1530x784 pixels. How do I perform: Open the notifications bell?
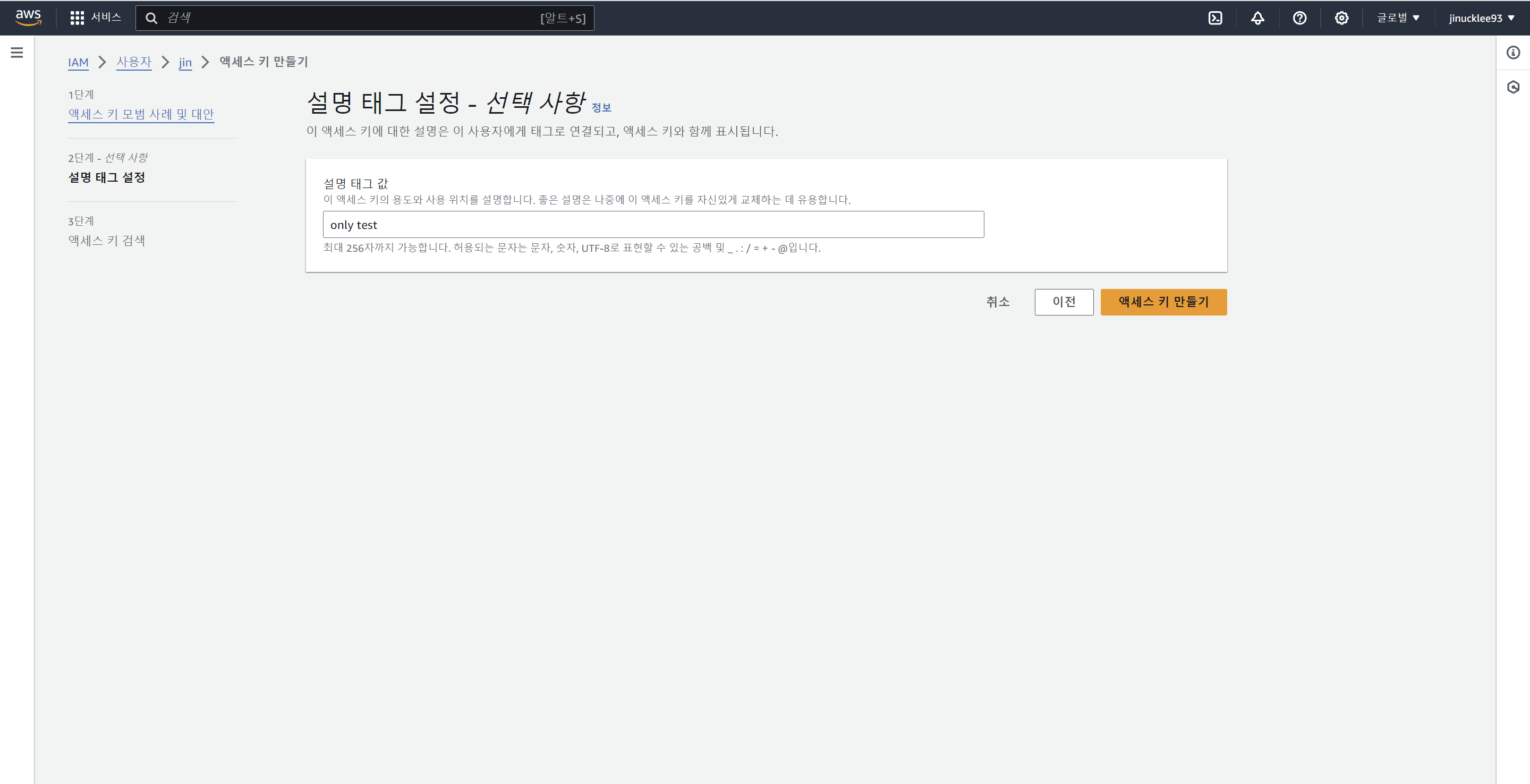pyautogui.click(x=1257, y=19)
